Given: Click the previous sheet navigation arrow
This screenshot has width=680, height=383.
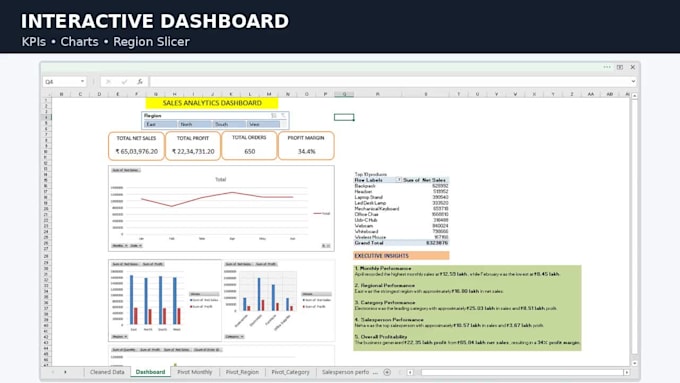Looking at the screenshot, I should pyautogui.click(x=53, y=372).
